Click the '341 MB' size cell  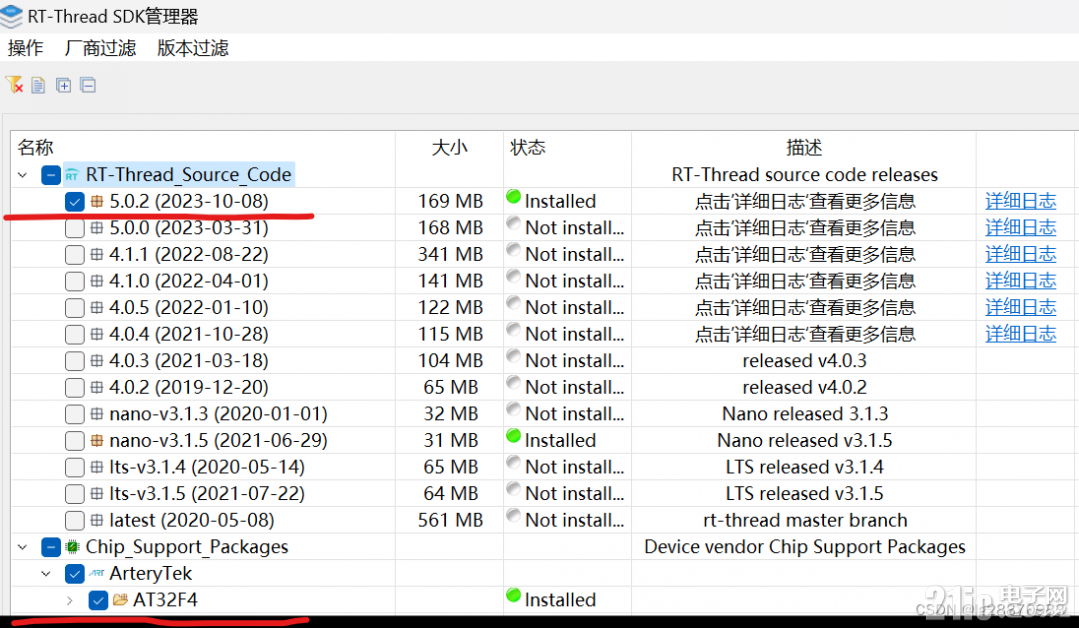tap(450, 255)
